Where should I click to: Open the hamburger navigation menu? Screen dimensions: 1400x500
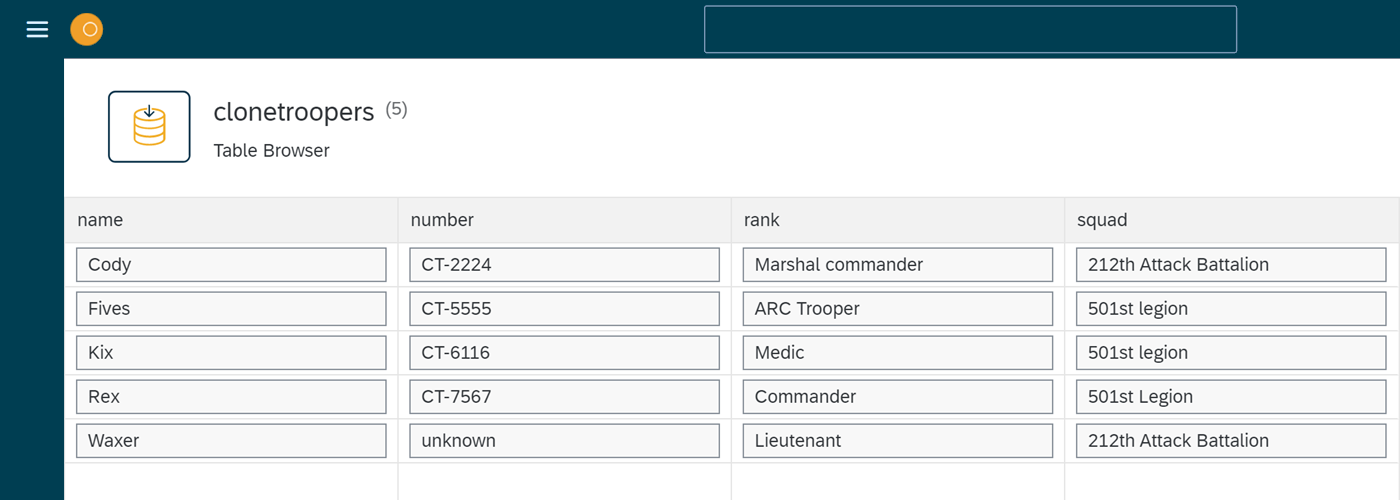pos(37,30)
